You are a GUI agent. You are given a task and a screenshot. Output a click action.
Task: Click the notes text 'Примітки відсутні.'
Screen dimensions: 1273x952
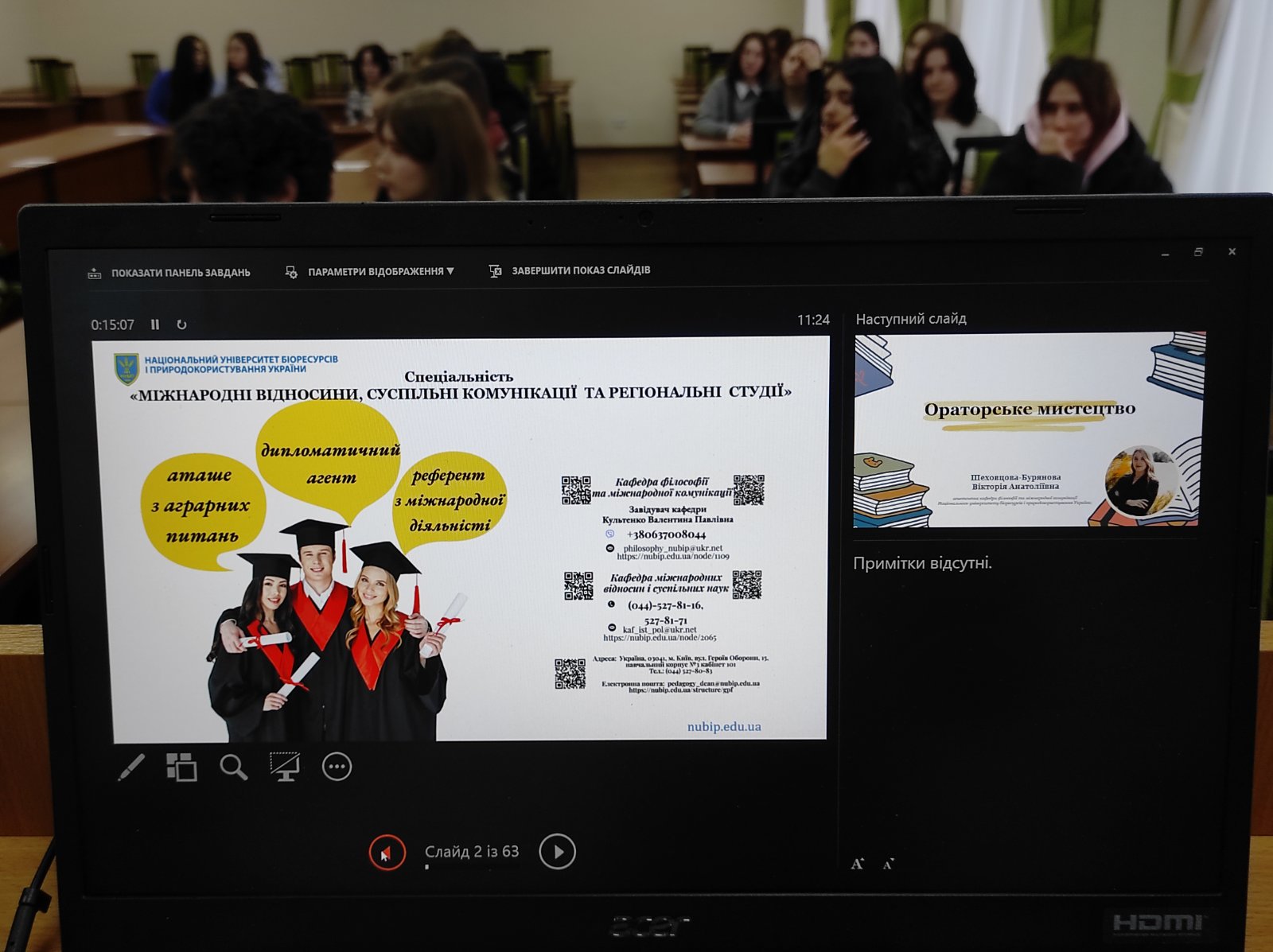tap(923, 564)
